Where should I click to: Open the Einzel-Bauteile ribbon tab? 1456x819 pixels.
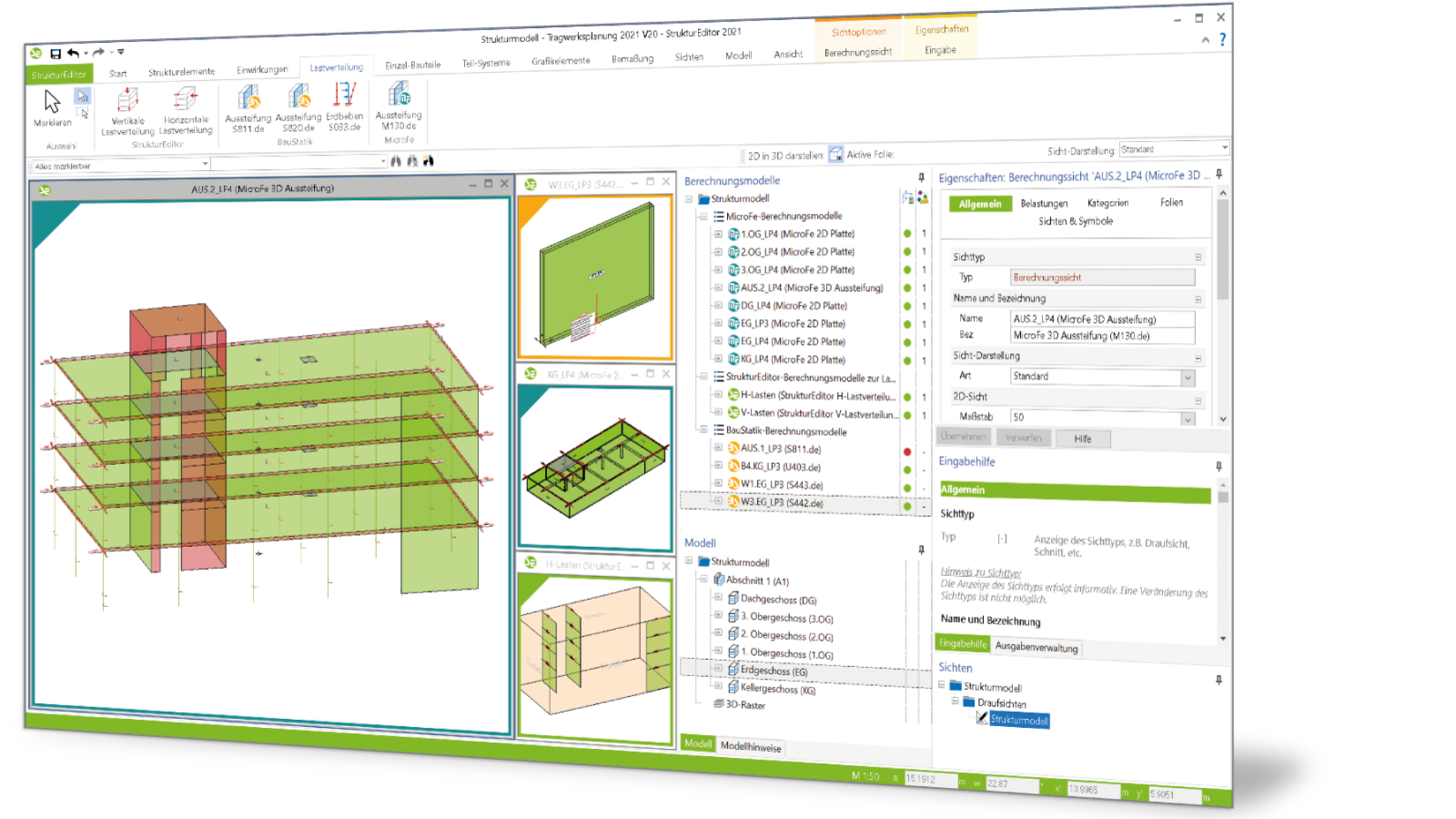(413, 65)
